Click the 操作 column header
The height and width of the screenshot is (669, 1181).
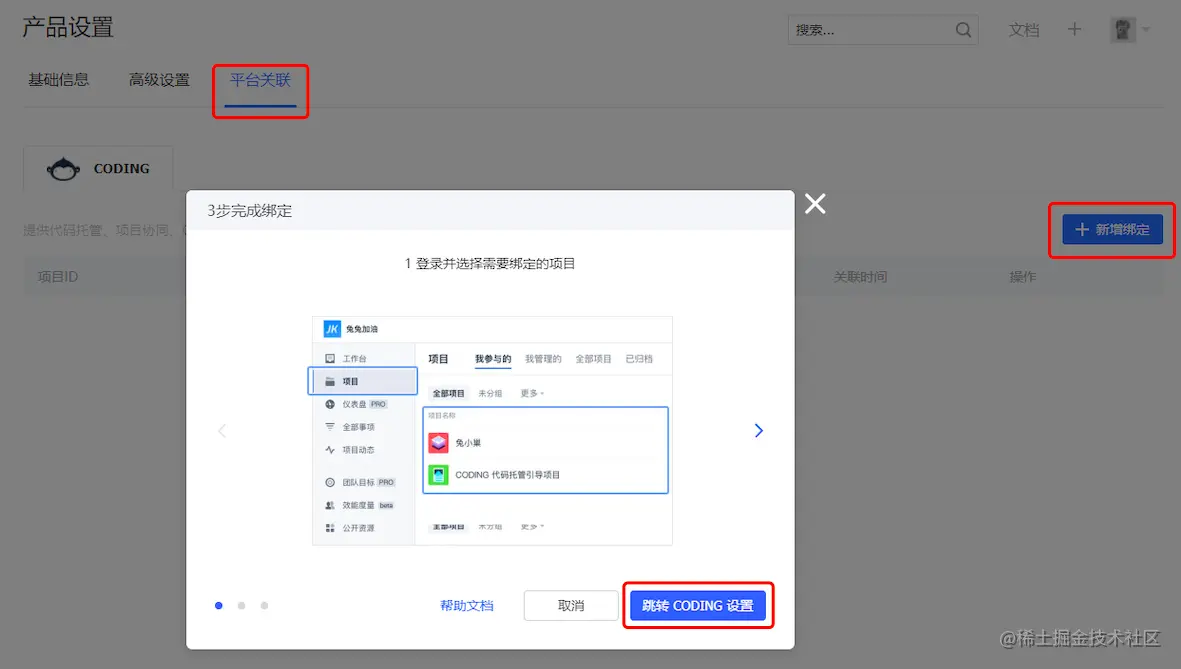pyautogui.click(x=1022, y=276)
